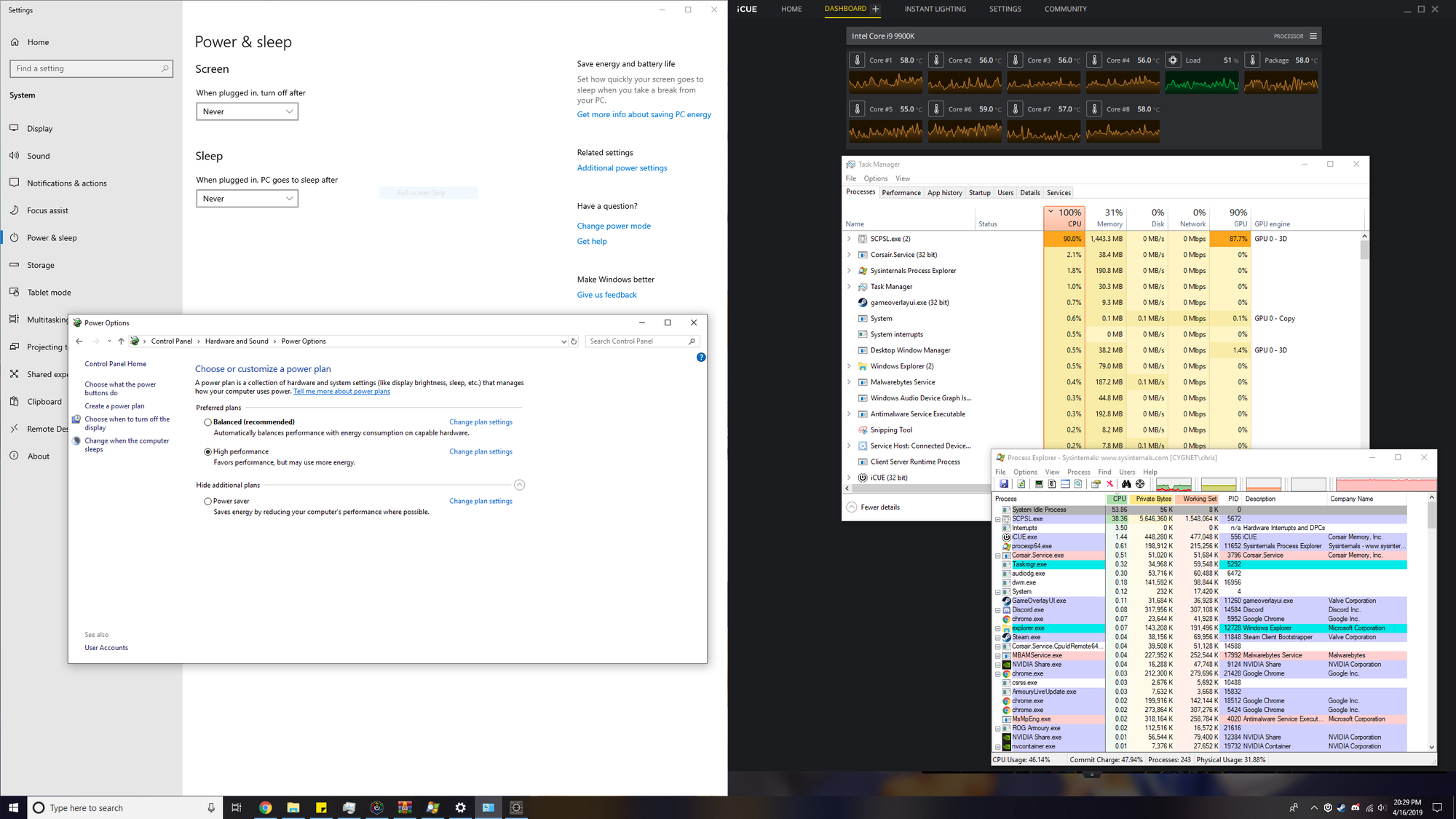Collapse Hide additional plans chevron
The width and height of the screenshot is (1456, 819).
pyautogui.click(x=519, y=485)
